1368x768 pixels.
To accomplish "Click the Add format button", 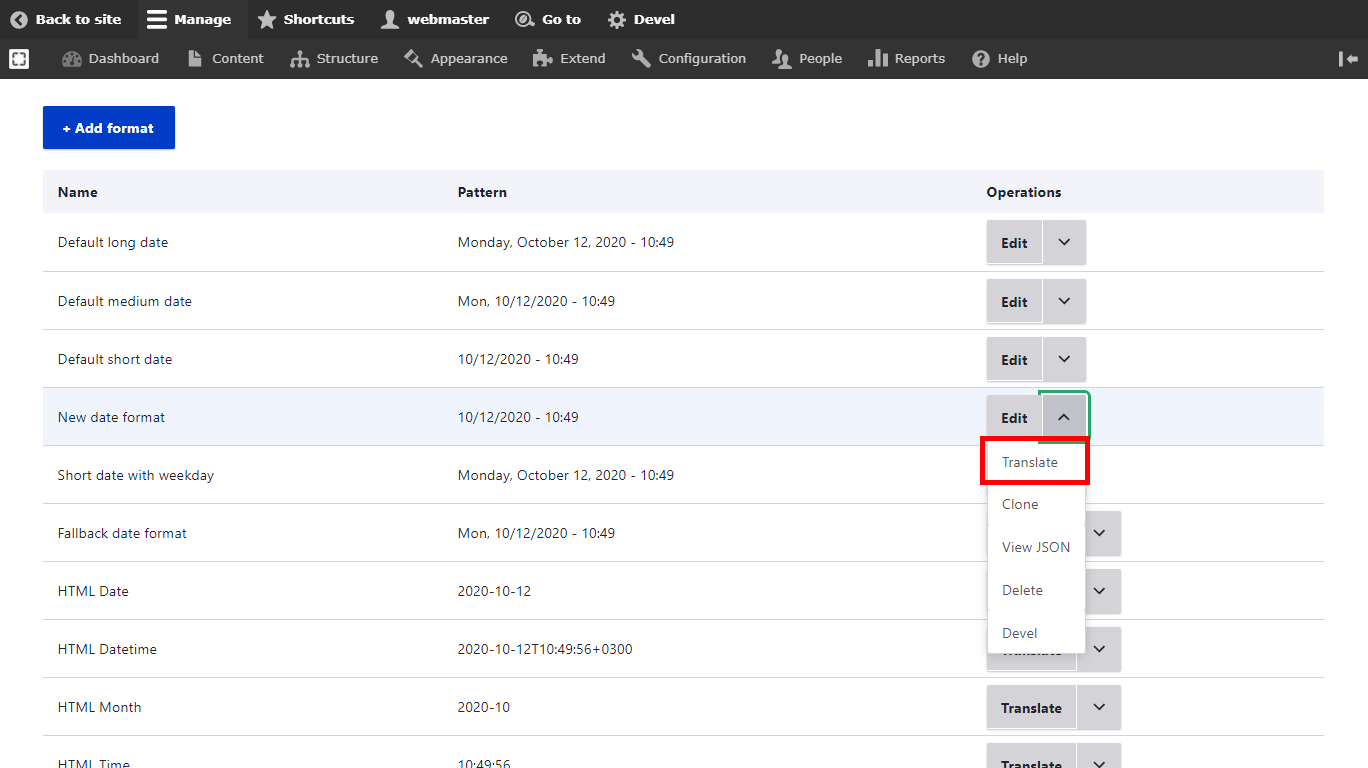I will point(108,128).
